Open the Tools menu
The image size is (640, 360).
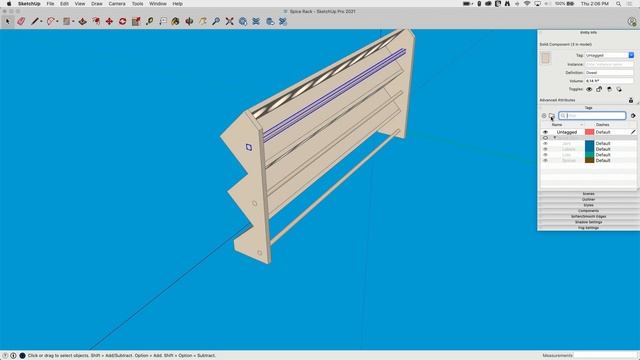point(138,4)
